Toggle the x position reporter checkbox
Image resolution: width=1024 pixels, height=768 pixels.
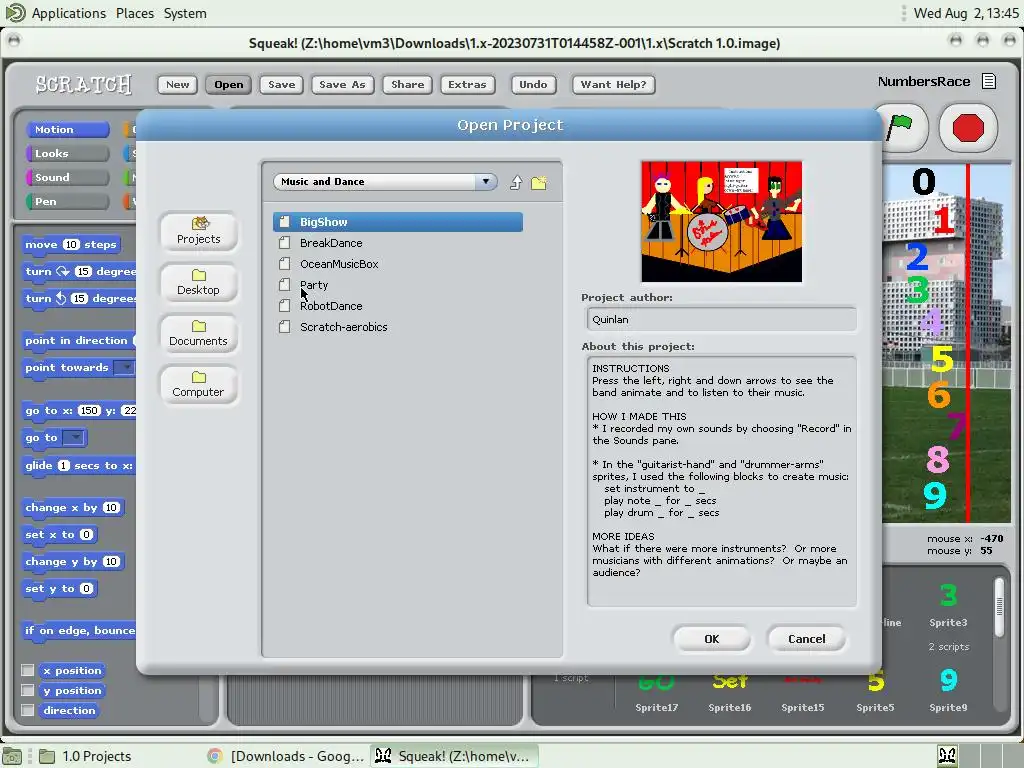coord(27,670)
